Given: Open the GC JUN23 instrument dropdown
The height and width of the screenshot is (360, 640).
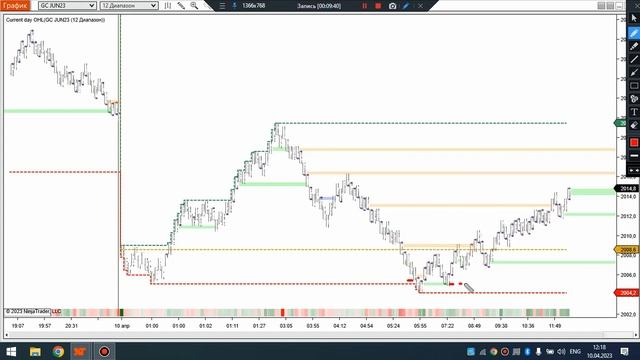Looking at the screenshot, I should (x=67, y=5).
